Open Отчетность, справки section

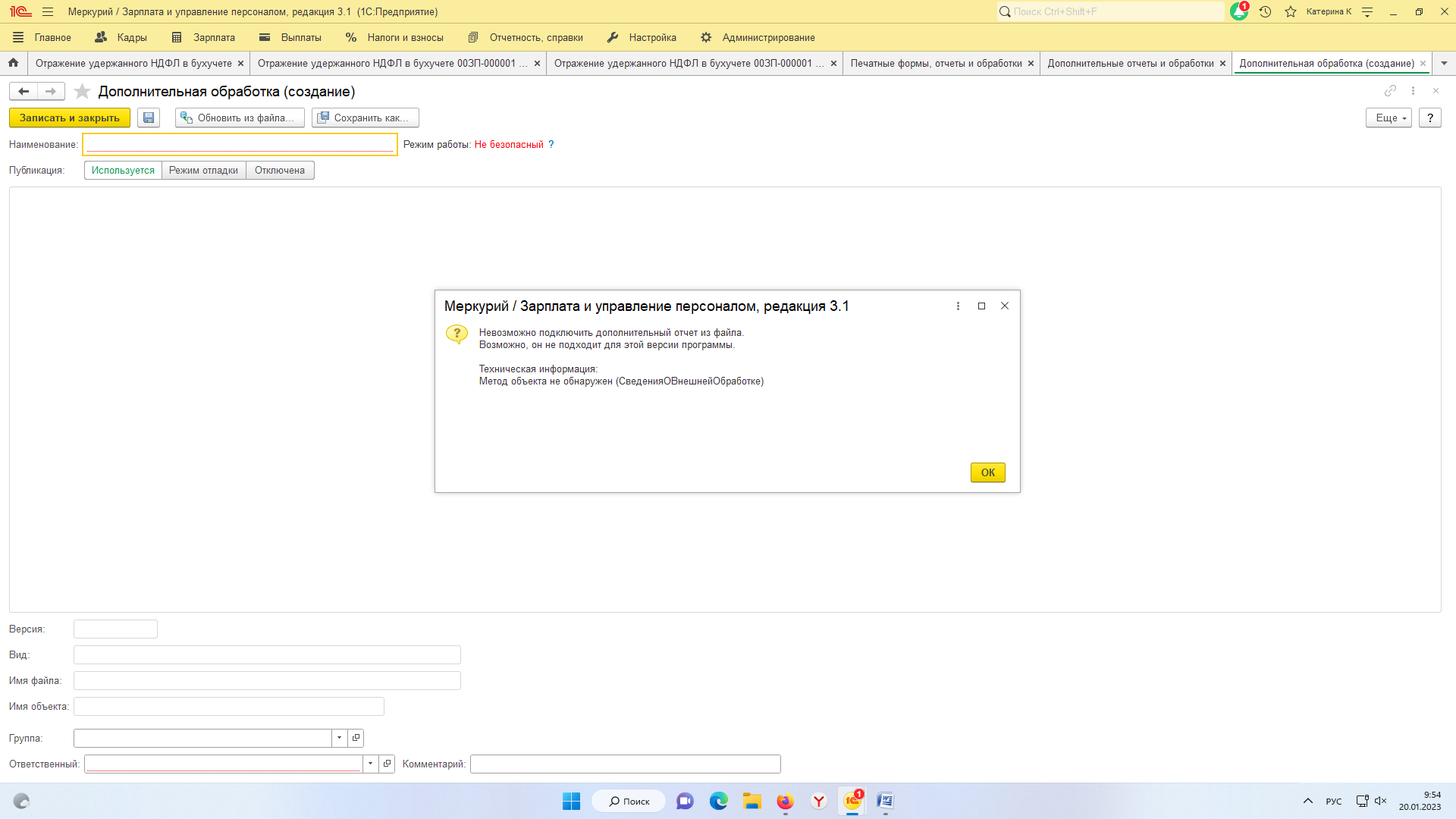[526, 37]
